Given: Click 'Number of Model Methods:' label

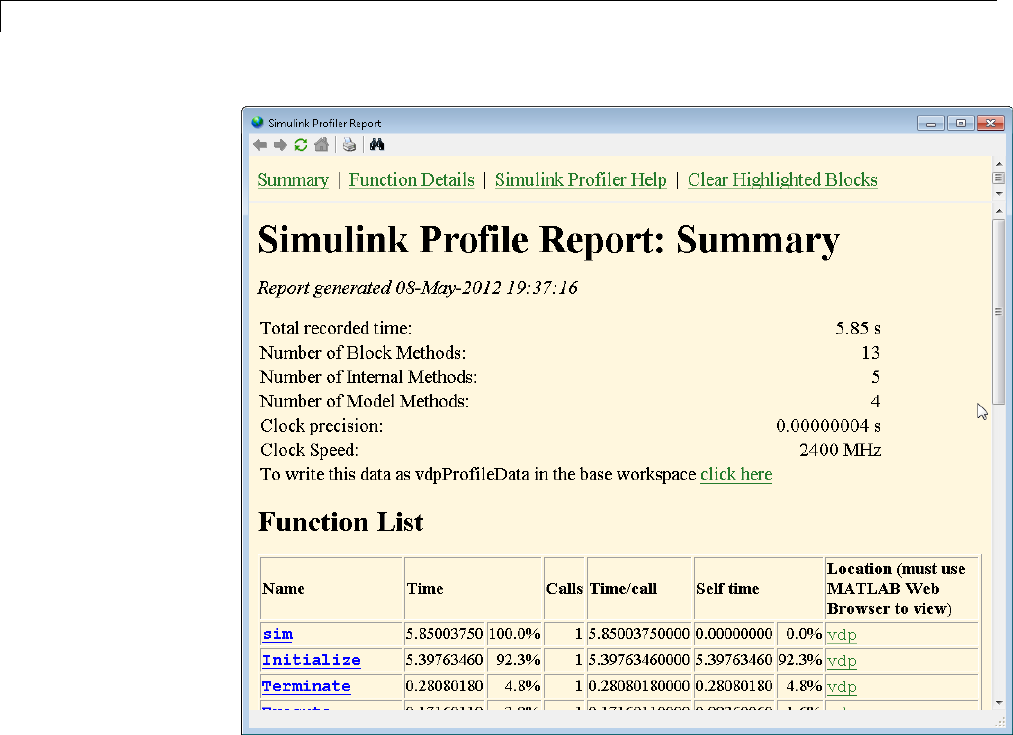Looking at the screenshot, I should [x=364, y=401].
